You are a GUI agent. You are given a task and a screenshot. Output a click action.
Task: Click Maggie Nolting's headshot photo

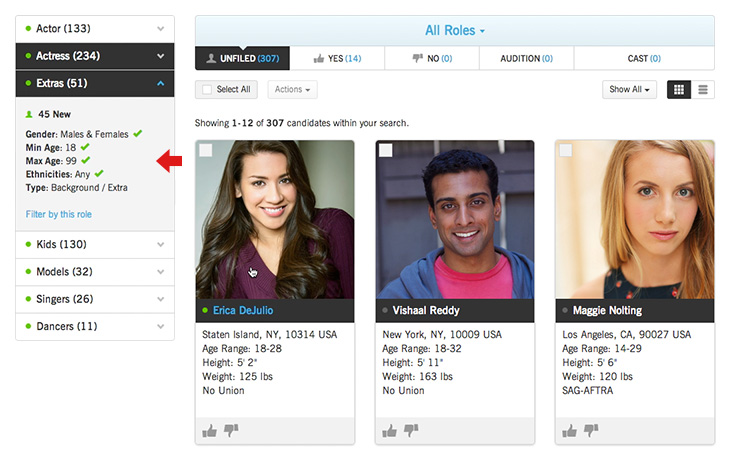(x=635, y=220)
